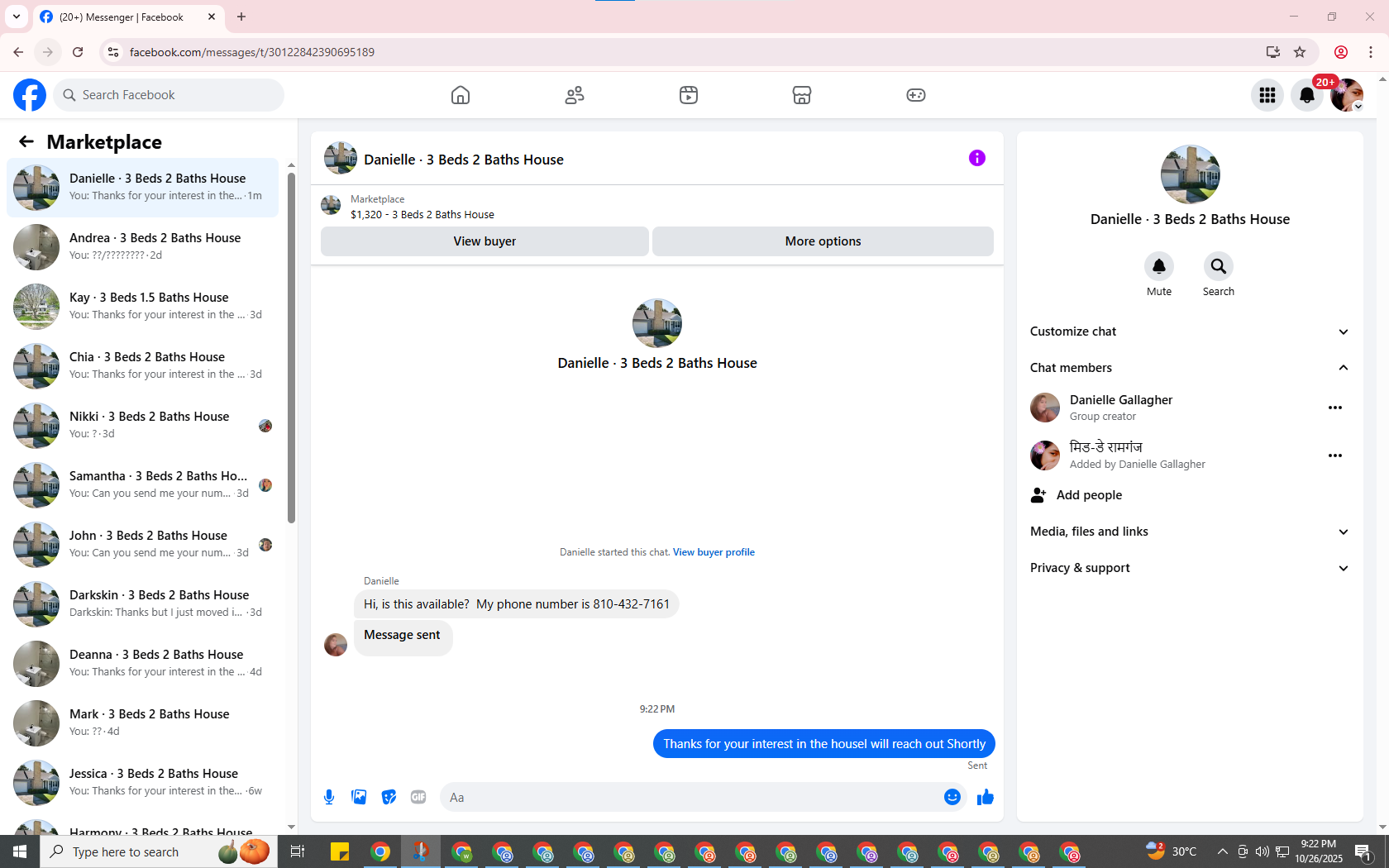The width and height of the screenshot is (1389, 868).
Task: Open Task View on the taskbar
Action: tap(298, 851)
